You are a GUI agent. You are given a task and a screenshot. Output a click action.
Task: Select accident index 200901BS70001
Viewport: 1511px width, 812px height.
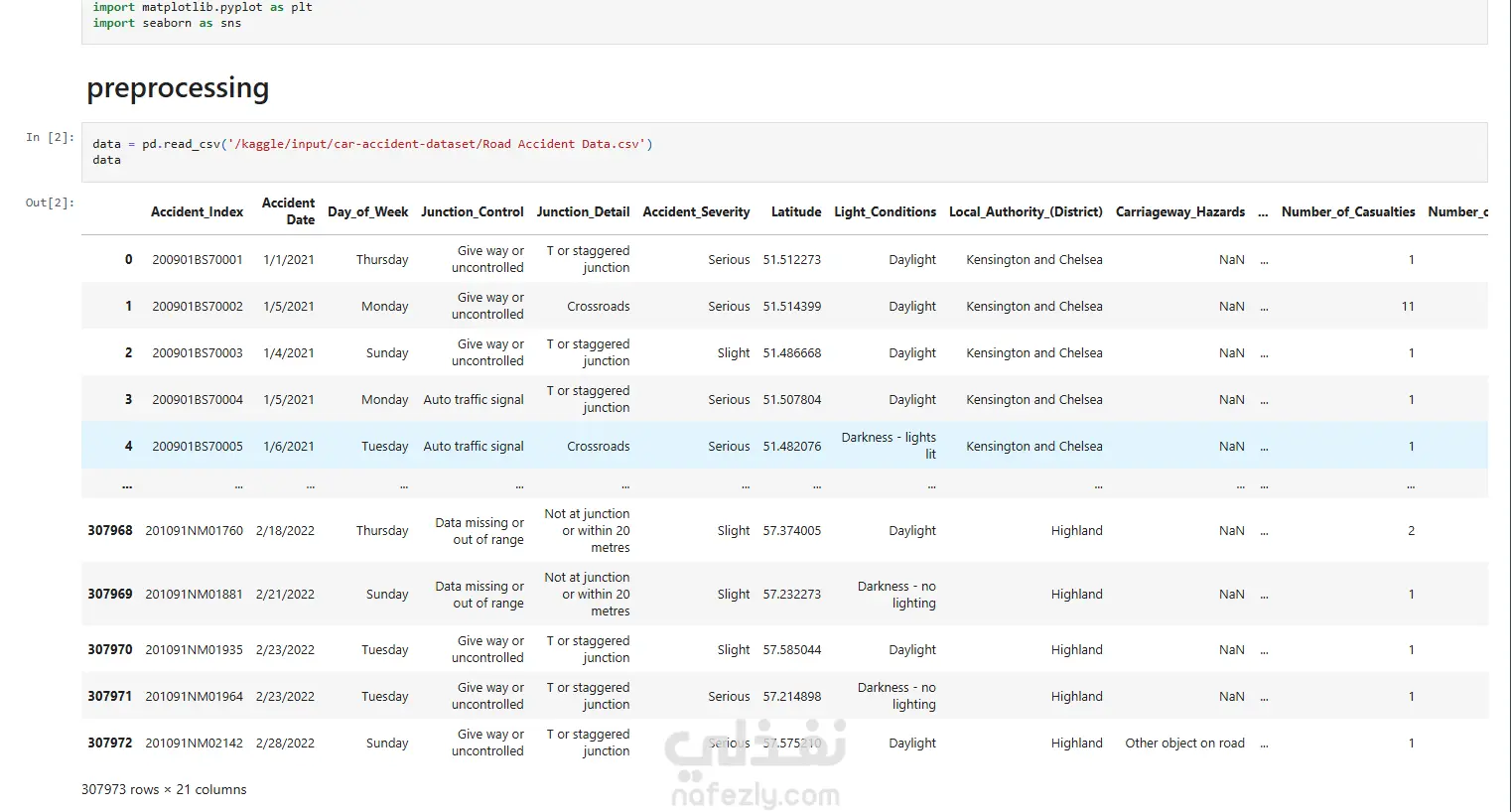click(x=198, y=259)
